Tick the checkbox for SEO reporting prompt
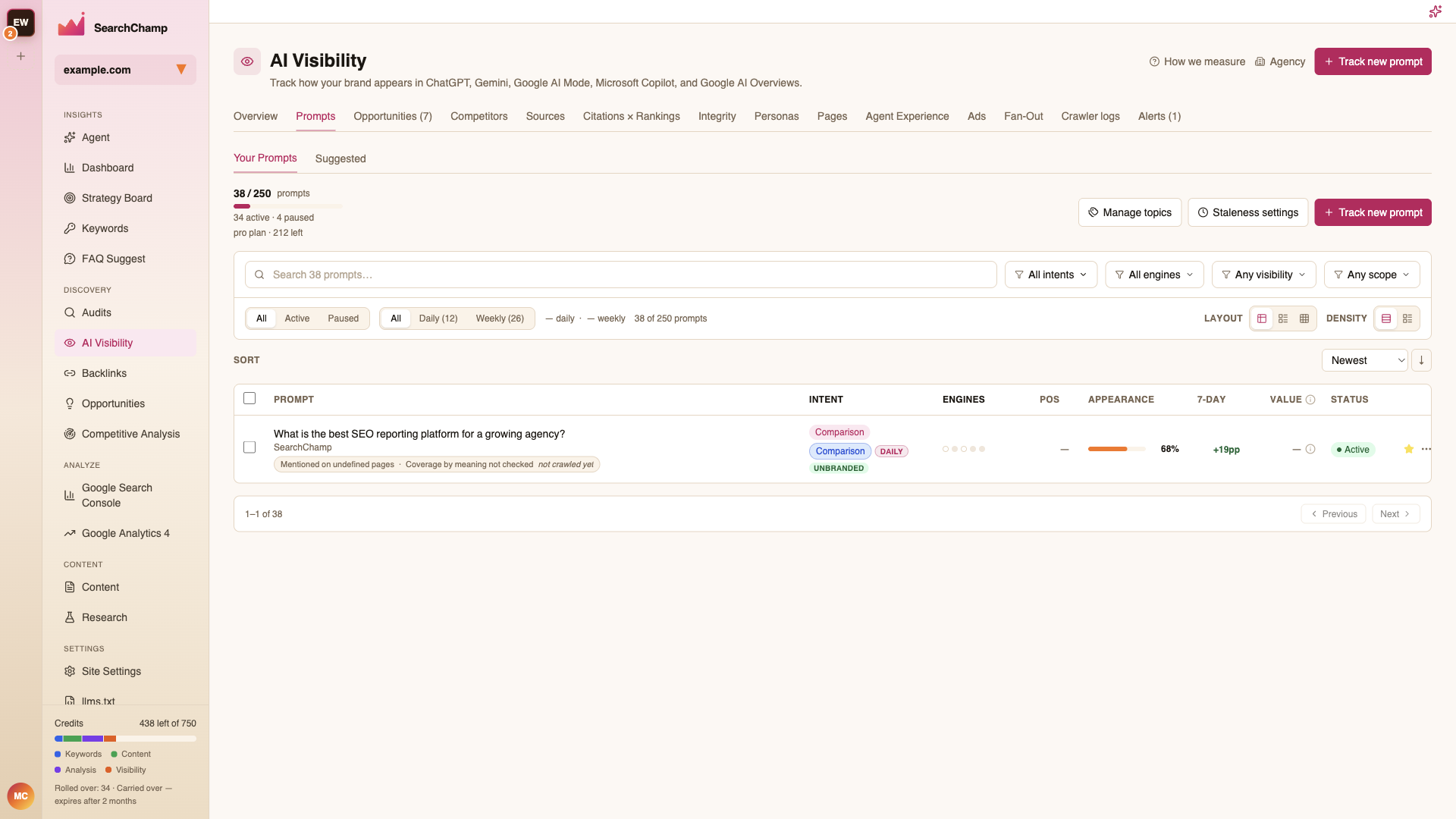 249,447
